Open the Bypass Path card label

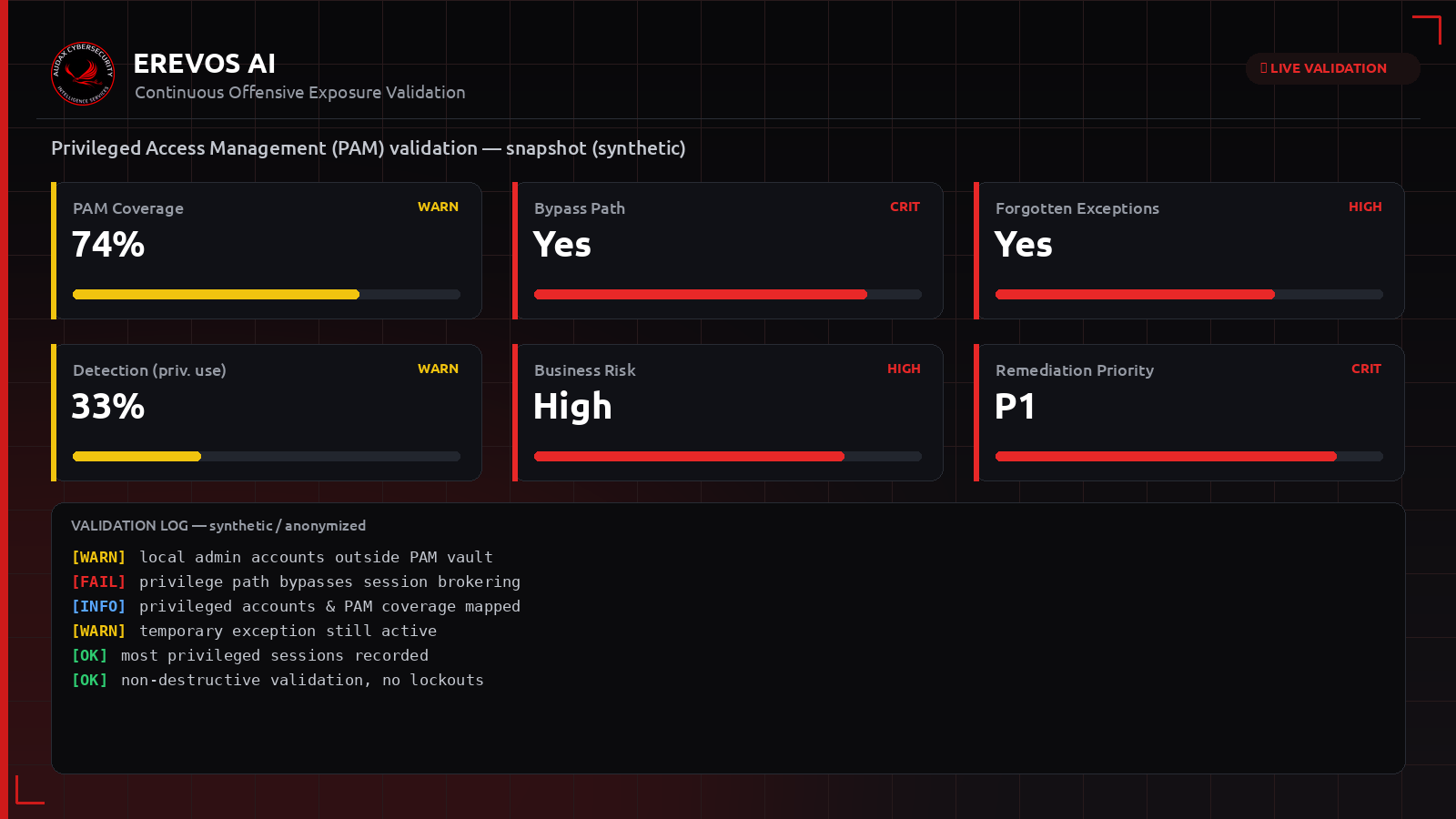580,208
